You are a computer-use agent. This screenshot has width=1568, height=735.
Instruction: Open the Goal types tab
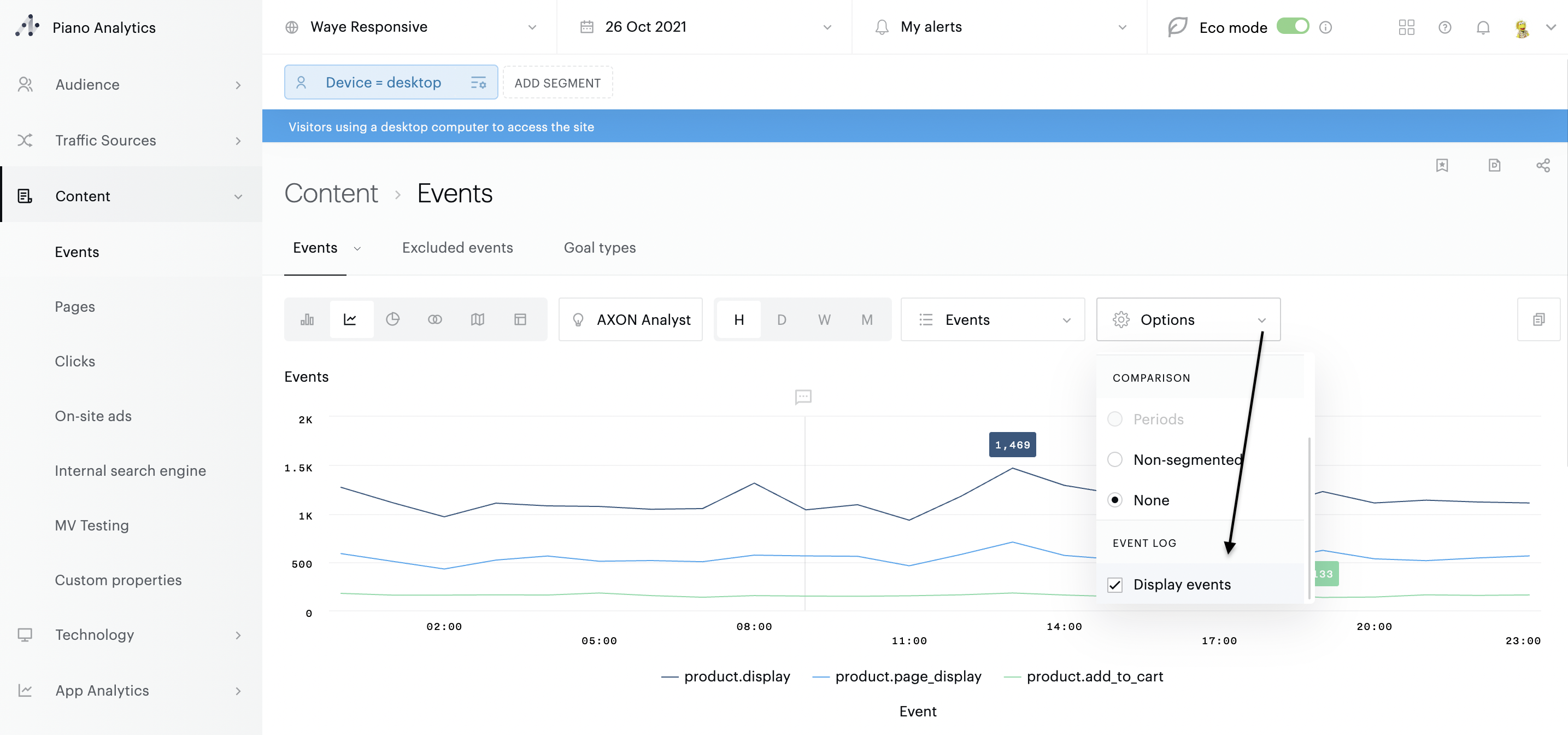(x=599, y=248)
